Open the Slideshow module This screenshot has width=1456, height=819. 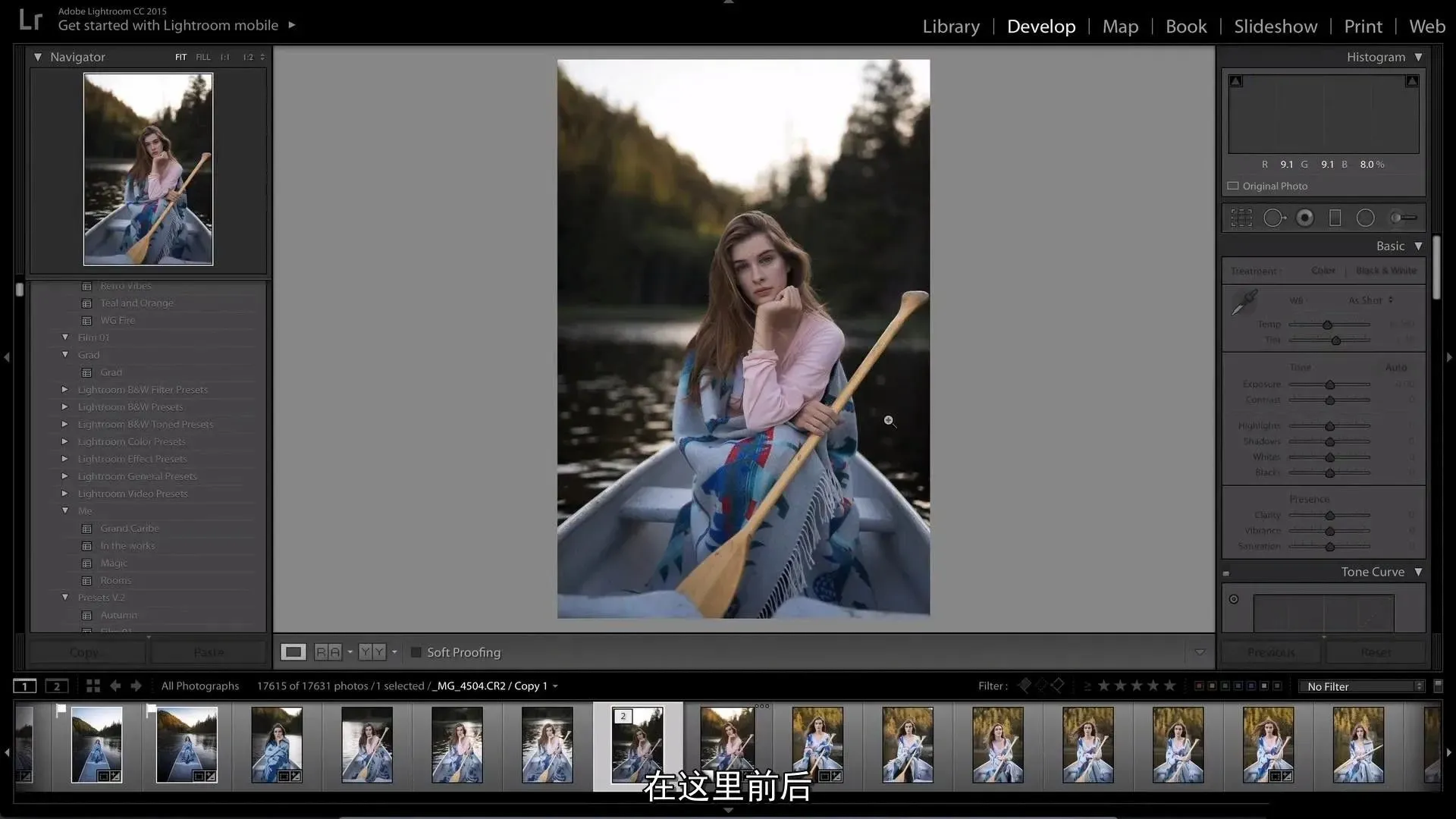(x=1276, y=27)
